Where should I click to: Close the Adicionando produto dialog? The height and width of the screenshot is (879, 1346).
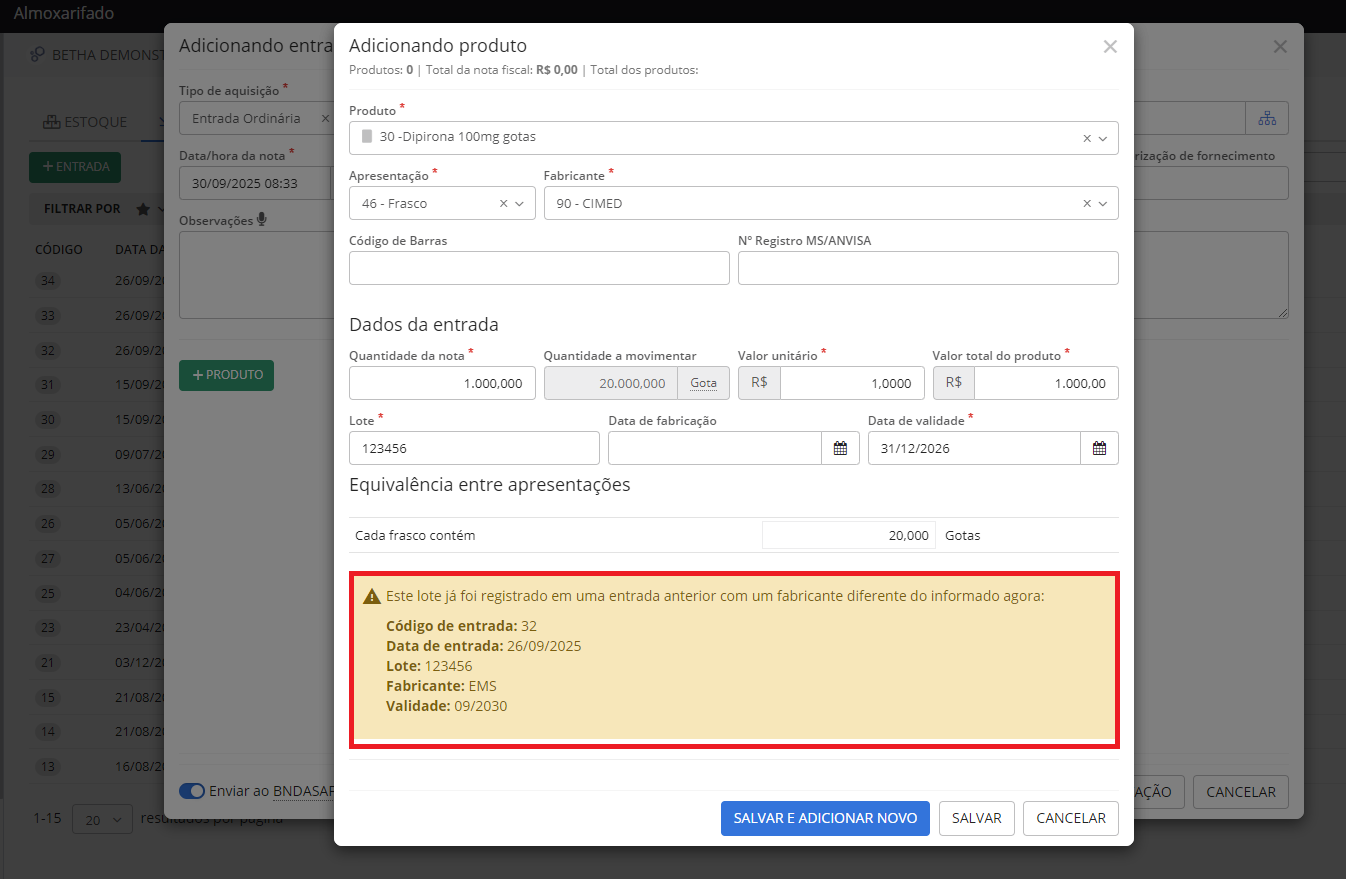1109,47
